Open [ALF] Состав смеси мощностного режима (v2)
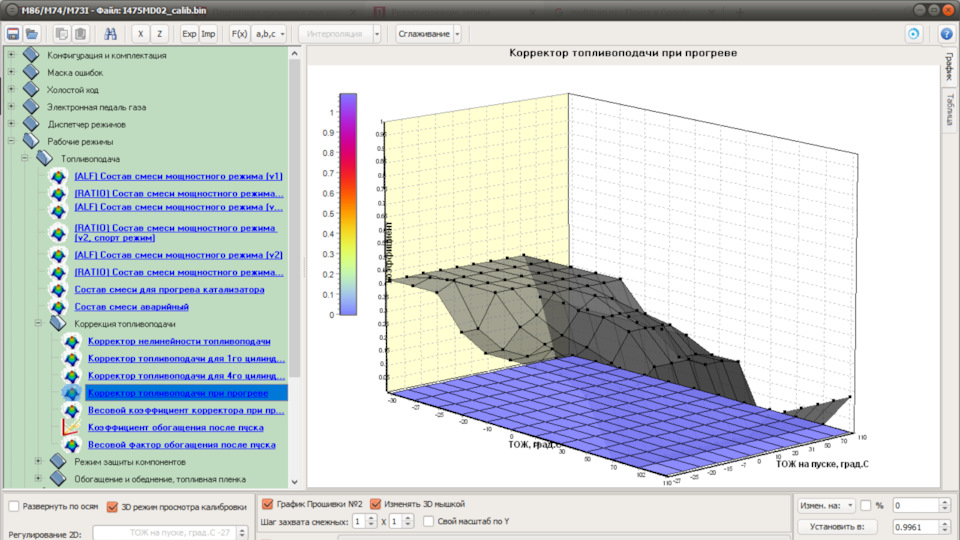The height and width of the screenshot is (540, 960). click(x=178, y=255)
